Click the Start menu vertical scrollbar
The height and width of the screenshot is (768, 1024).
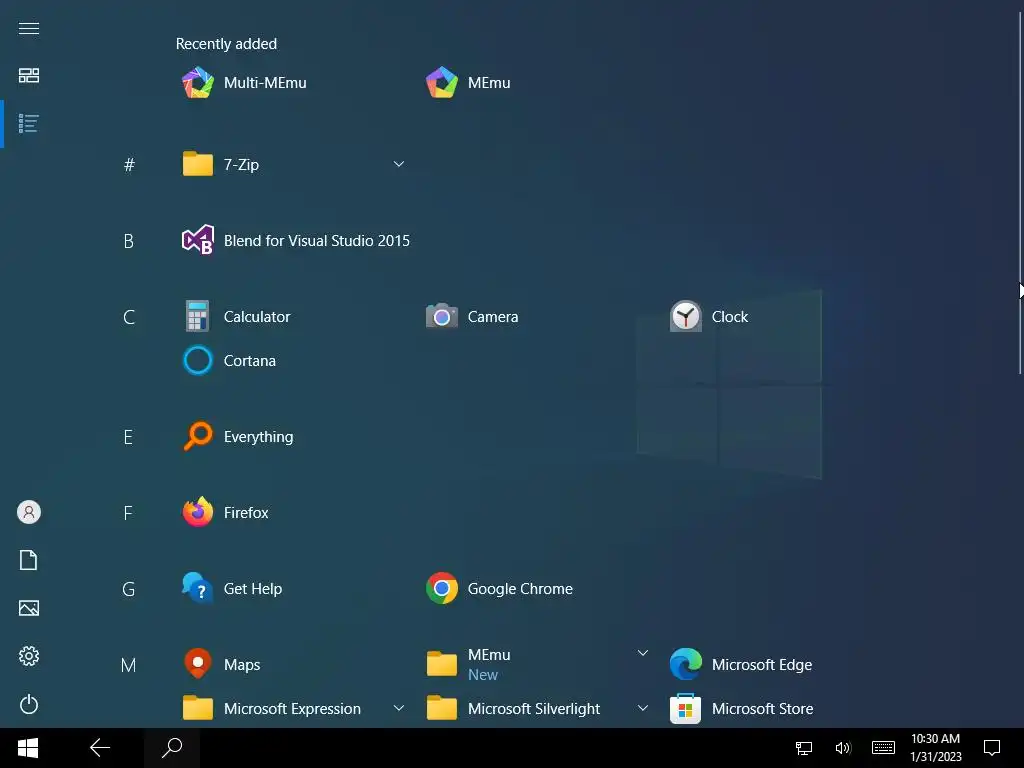point(1020,194)
